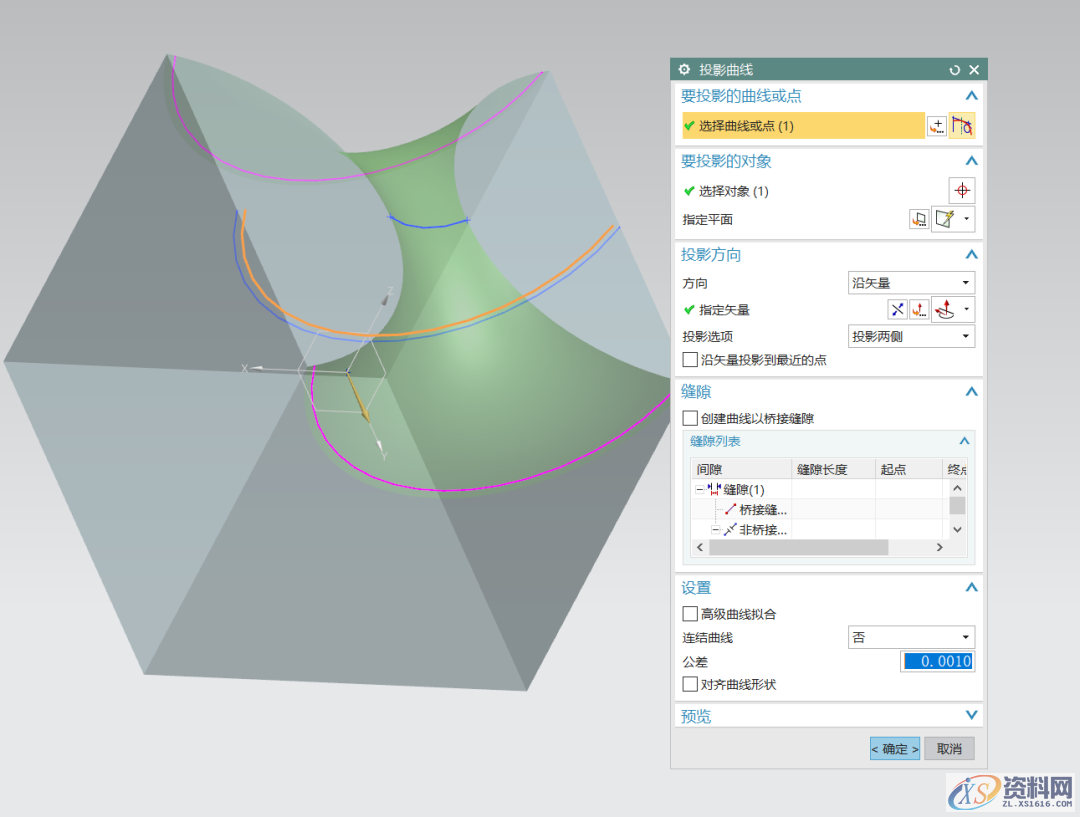Click the reverse direction icon beside 指定矢量

(897, 310)
